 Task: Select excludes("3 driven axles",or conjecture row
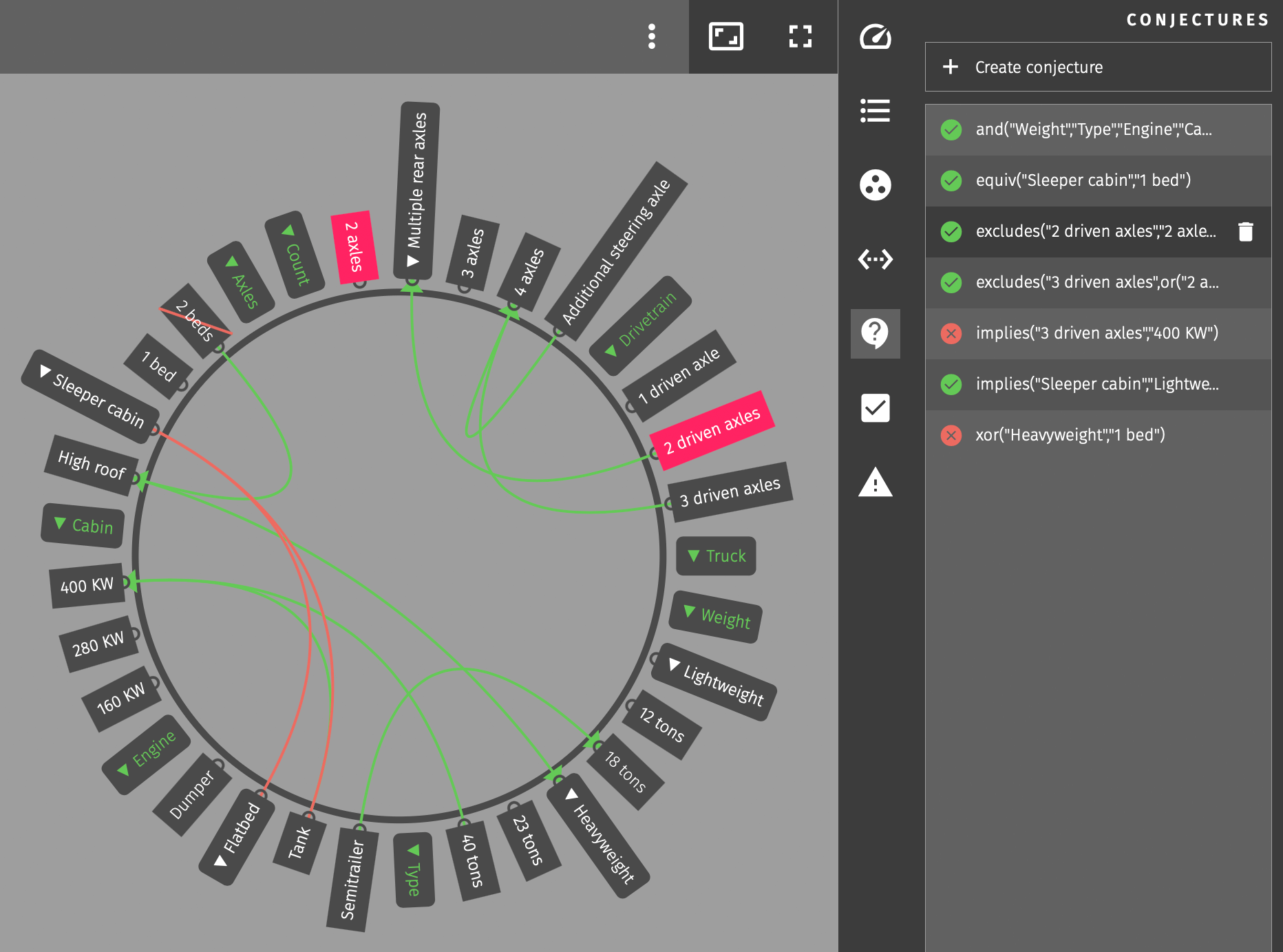[1098, 282]
